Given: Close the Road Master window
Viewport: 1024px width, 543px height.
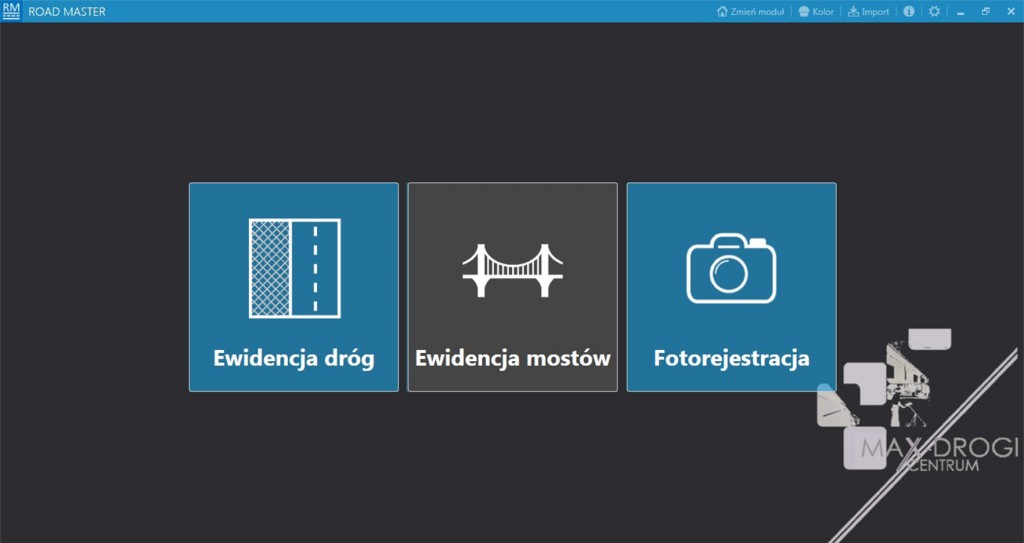Looking at the screenshot, I should (x=1011, y=12).
